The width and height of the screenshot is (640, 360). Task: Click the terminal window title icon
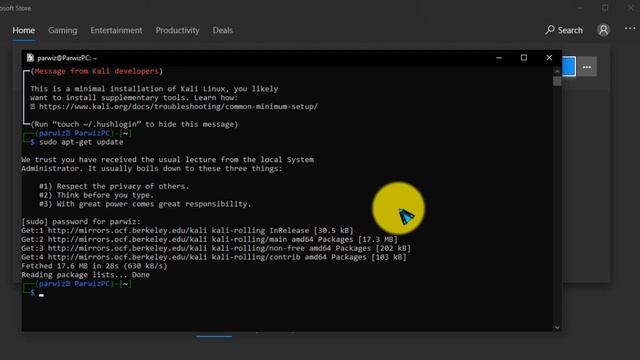coord(30,58)
